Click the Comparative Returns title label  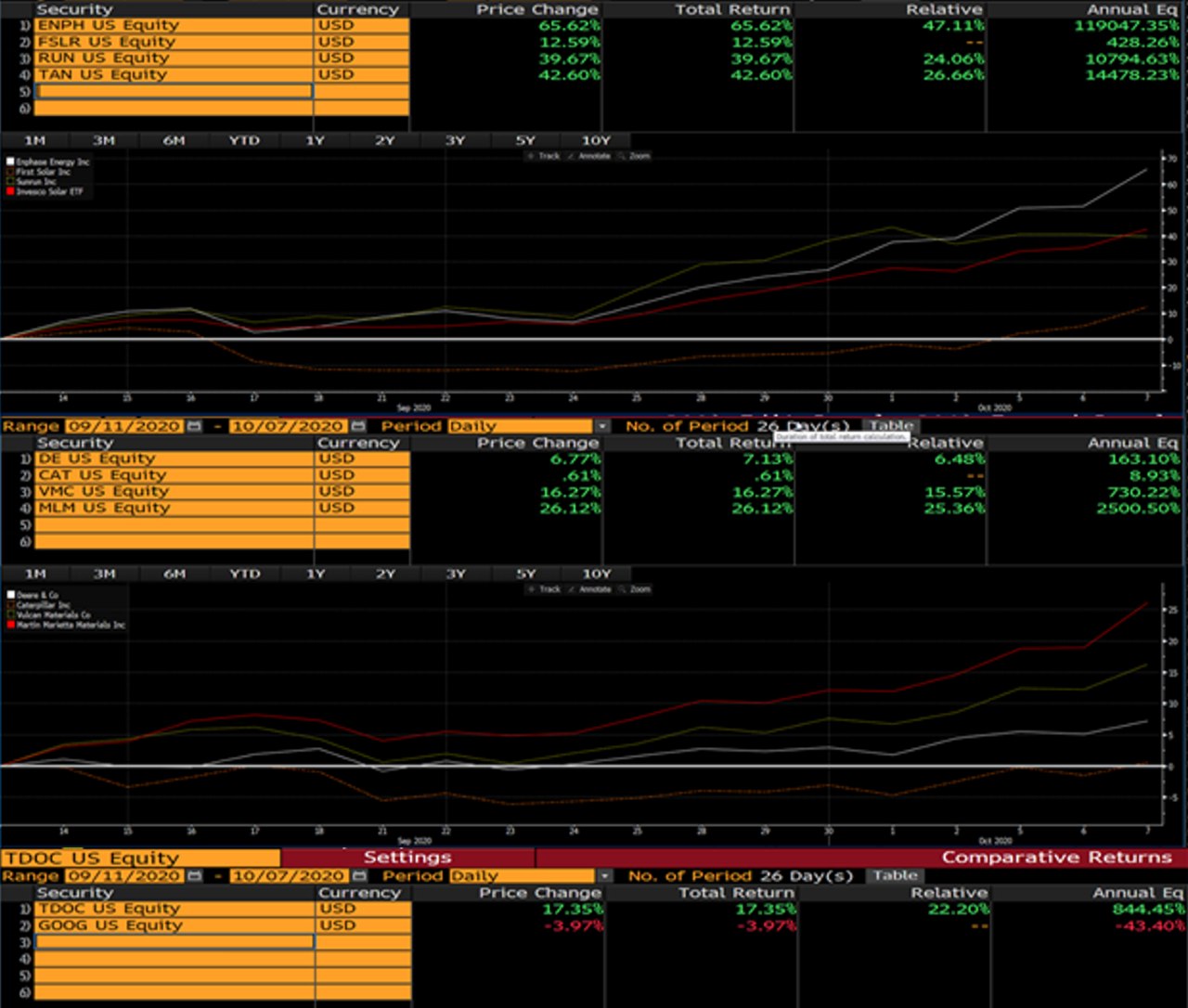coord(1057,858)
